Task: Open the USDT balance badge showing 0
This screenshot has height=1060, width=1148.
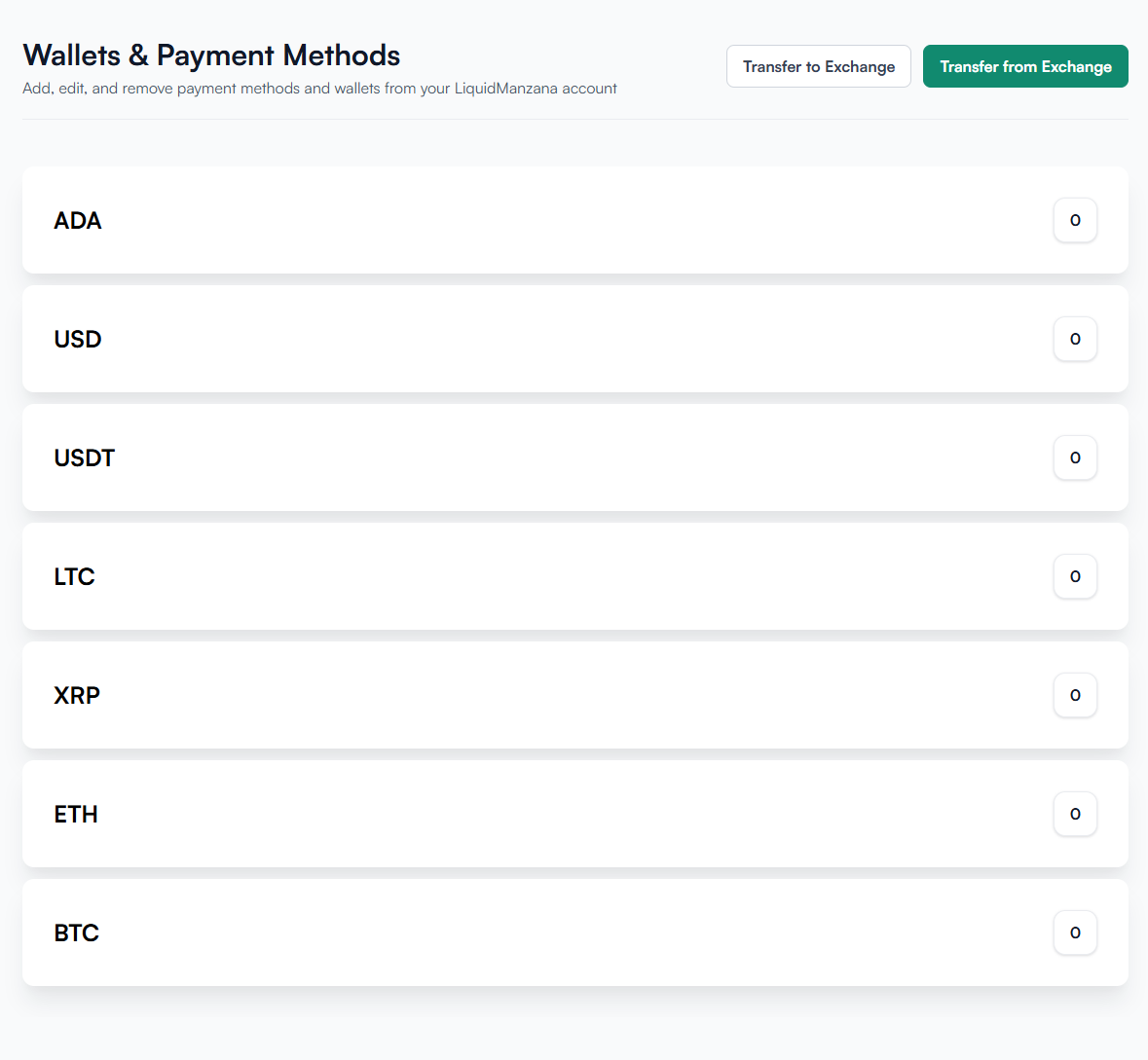Action: coord(1075,457)
